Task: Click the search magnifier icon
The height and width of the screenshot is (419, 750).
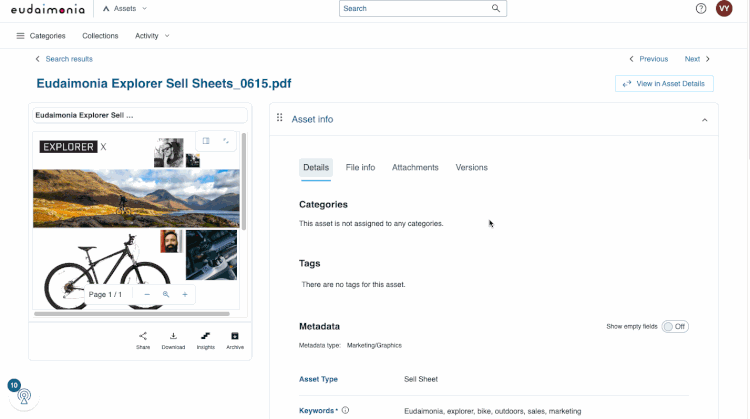Action: 496,8
